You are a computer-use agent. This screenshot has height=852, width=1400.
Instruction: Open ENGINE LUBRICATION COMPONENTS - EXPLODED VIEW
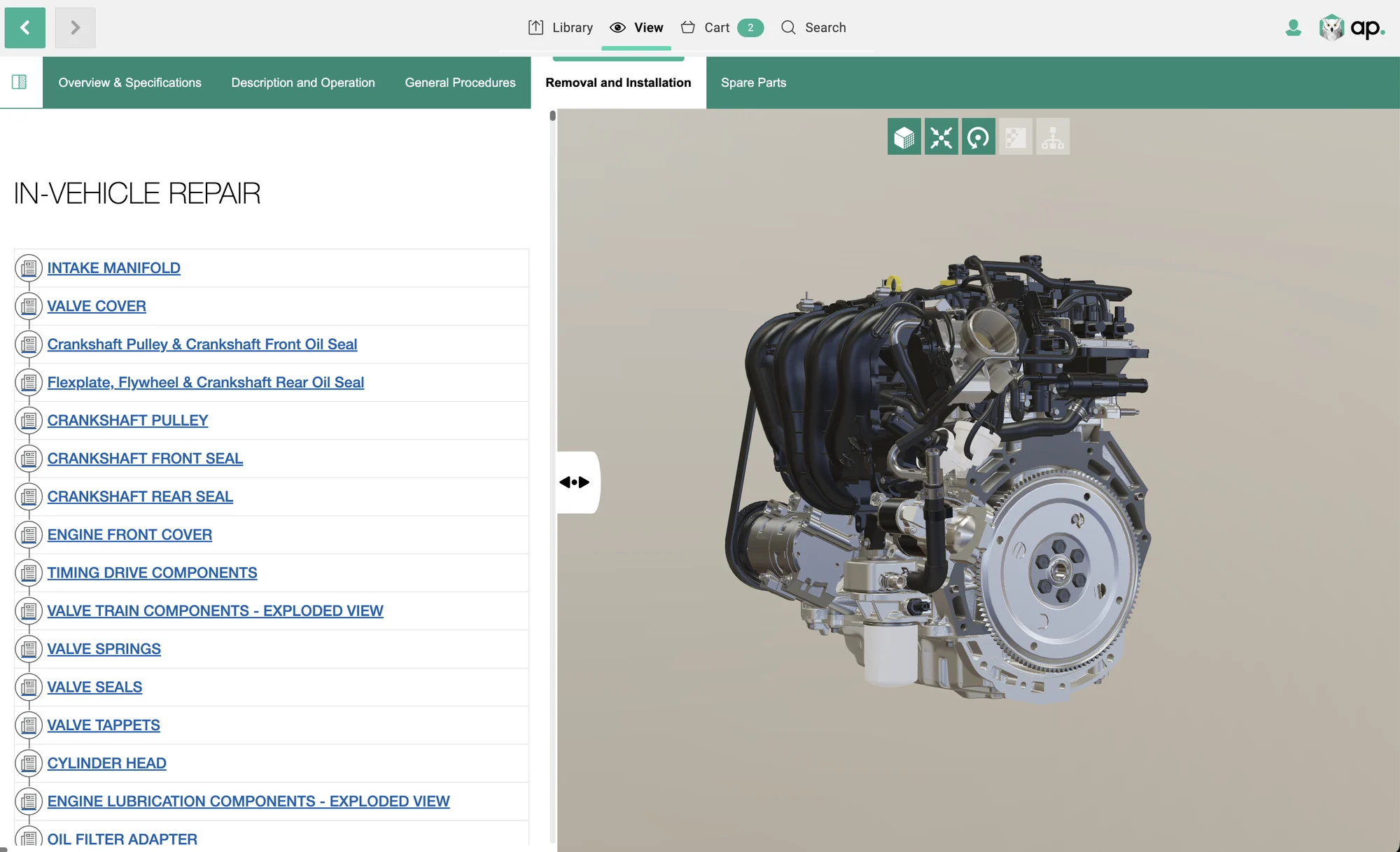pos(248,802)
